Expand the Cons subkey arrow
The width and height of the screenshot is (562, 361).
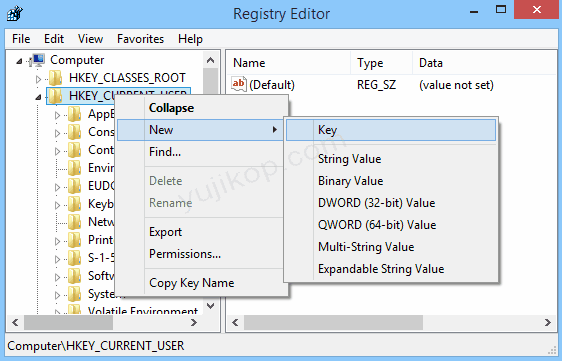click(57, 133)
